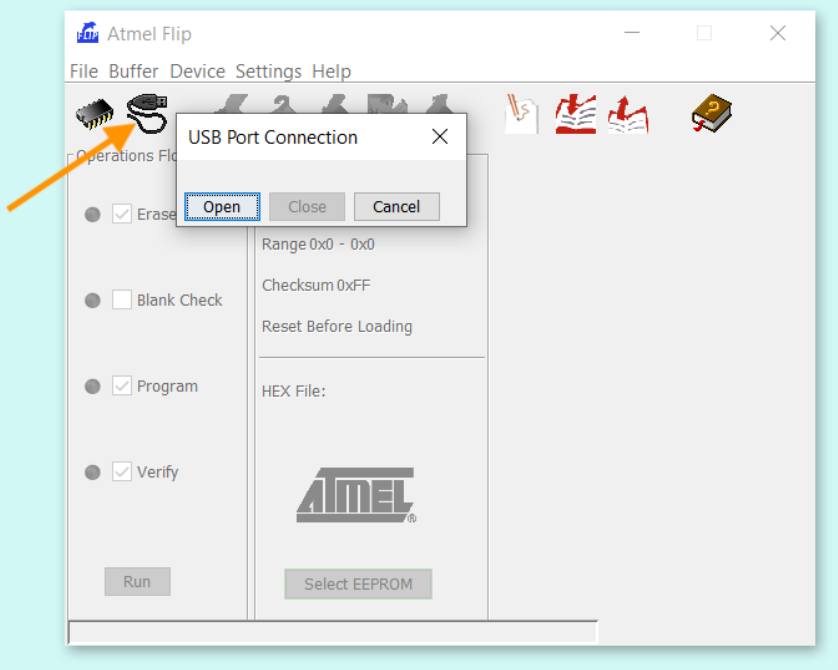838x670 pixels.
Task: Close the USB Port Connection dialog with X
Action: point(440,137)
